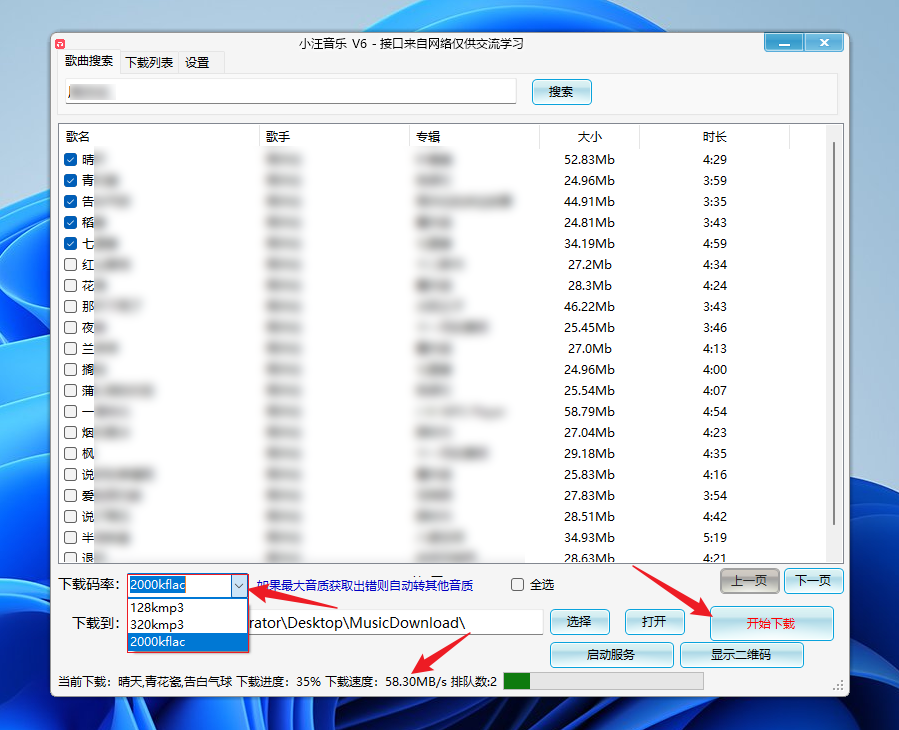Go to previous page with 上一页
The height and width of the screenshot is (730, 899).
(749, 581)
